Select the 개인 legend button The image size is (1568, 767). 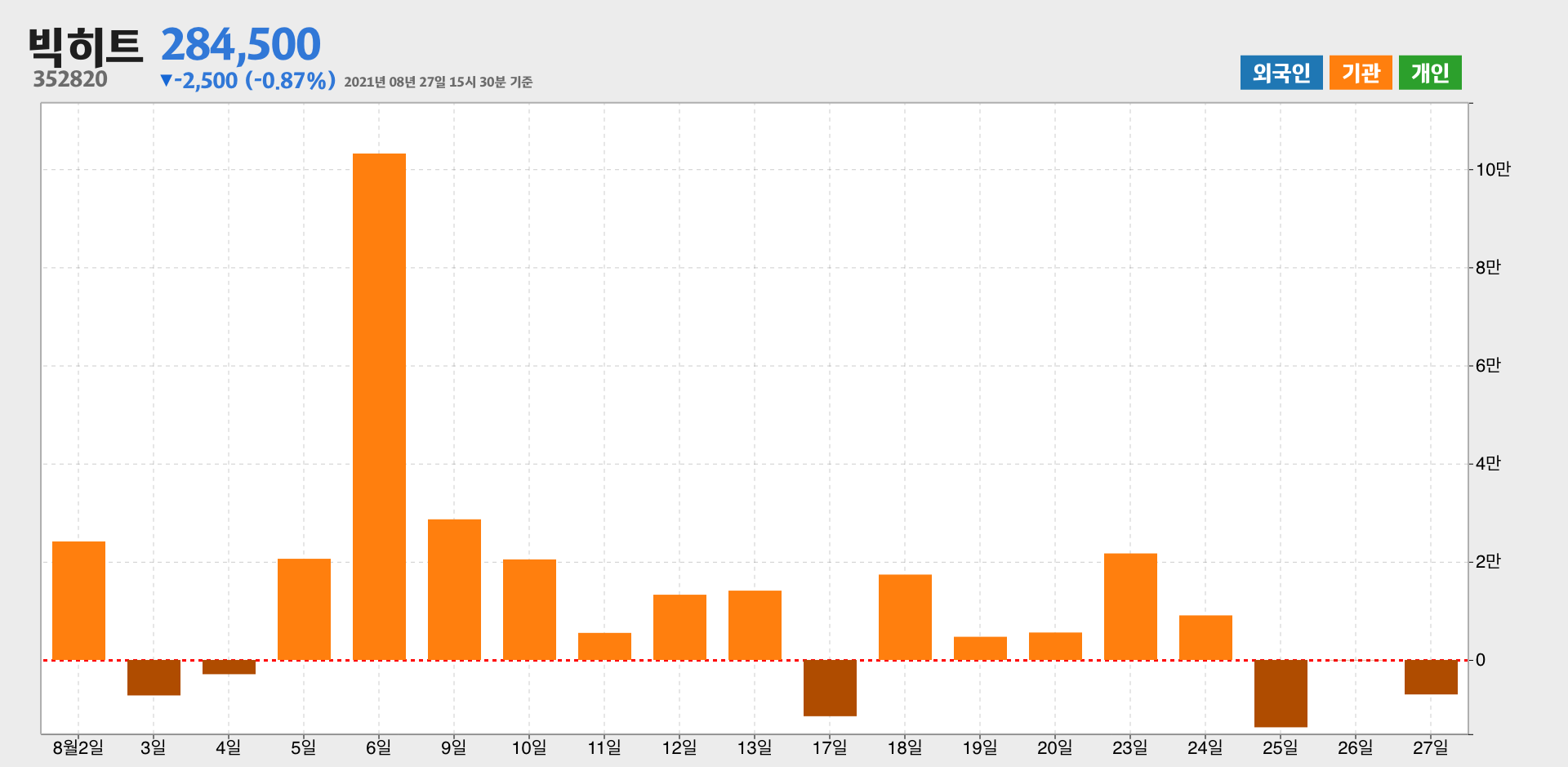click(1430, 73)
